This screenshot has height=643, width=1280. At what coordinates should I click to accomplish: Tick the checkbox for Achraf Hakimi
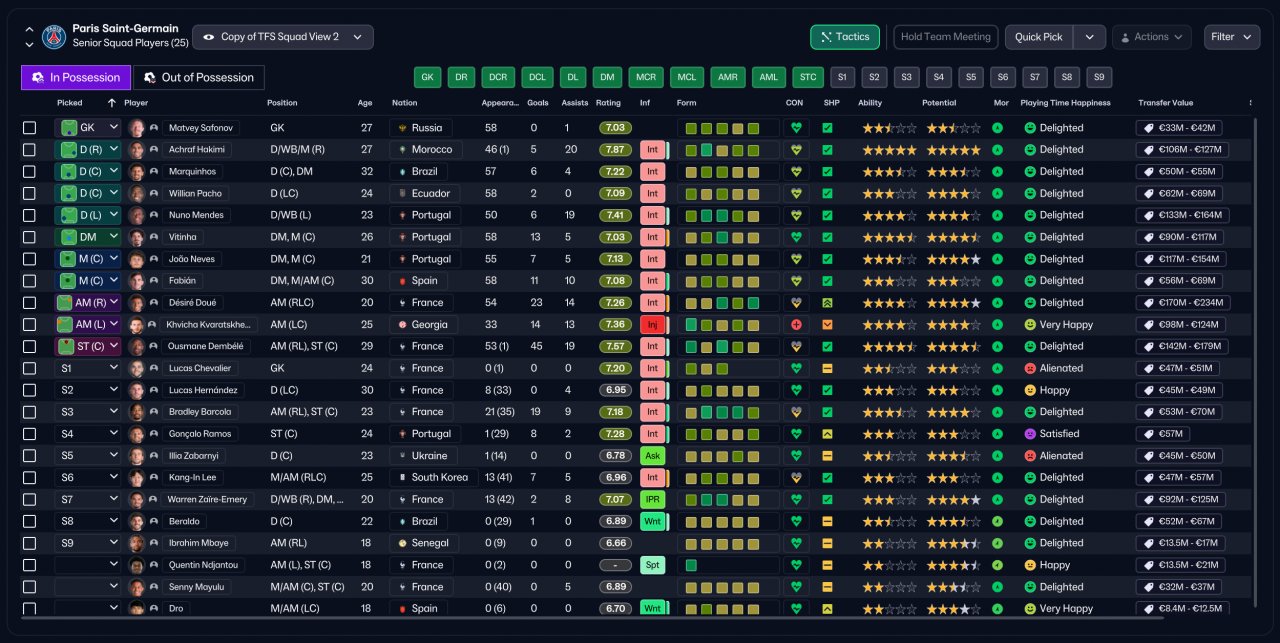(29, 150)
